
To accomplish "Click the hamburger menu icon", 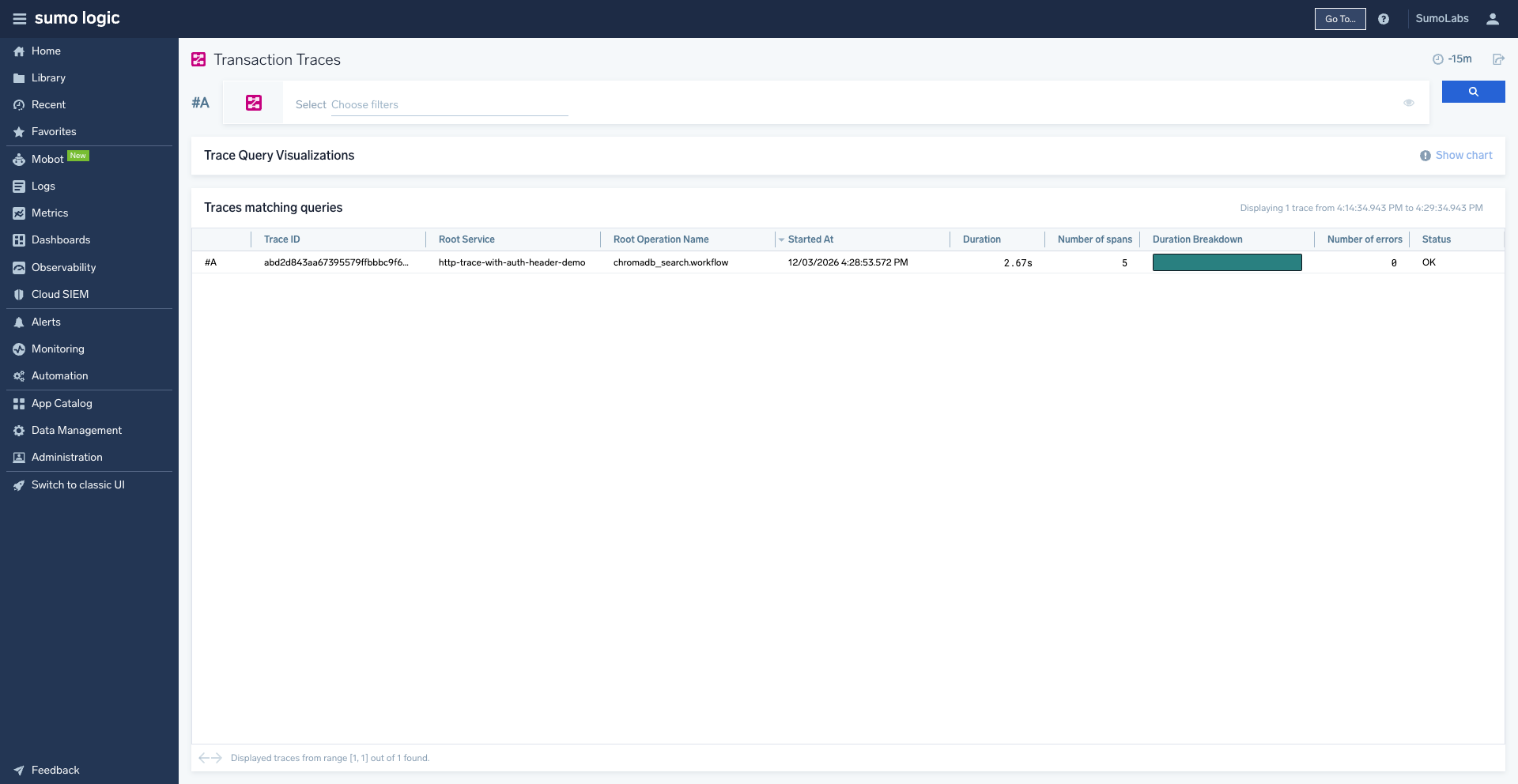I will (x=19, y=19).
